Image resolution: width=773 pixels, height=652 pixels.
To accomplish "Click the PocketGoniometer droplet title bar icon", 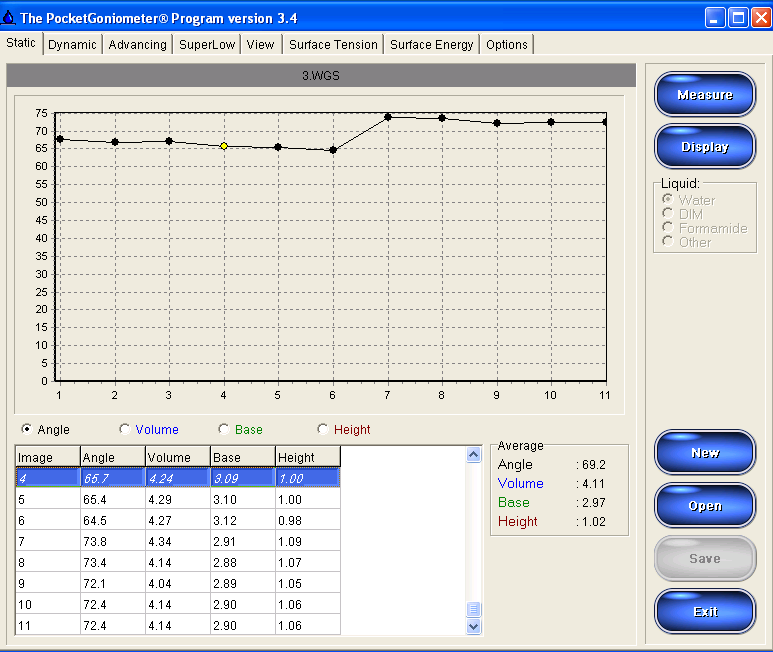I will [8, 18].
